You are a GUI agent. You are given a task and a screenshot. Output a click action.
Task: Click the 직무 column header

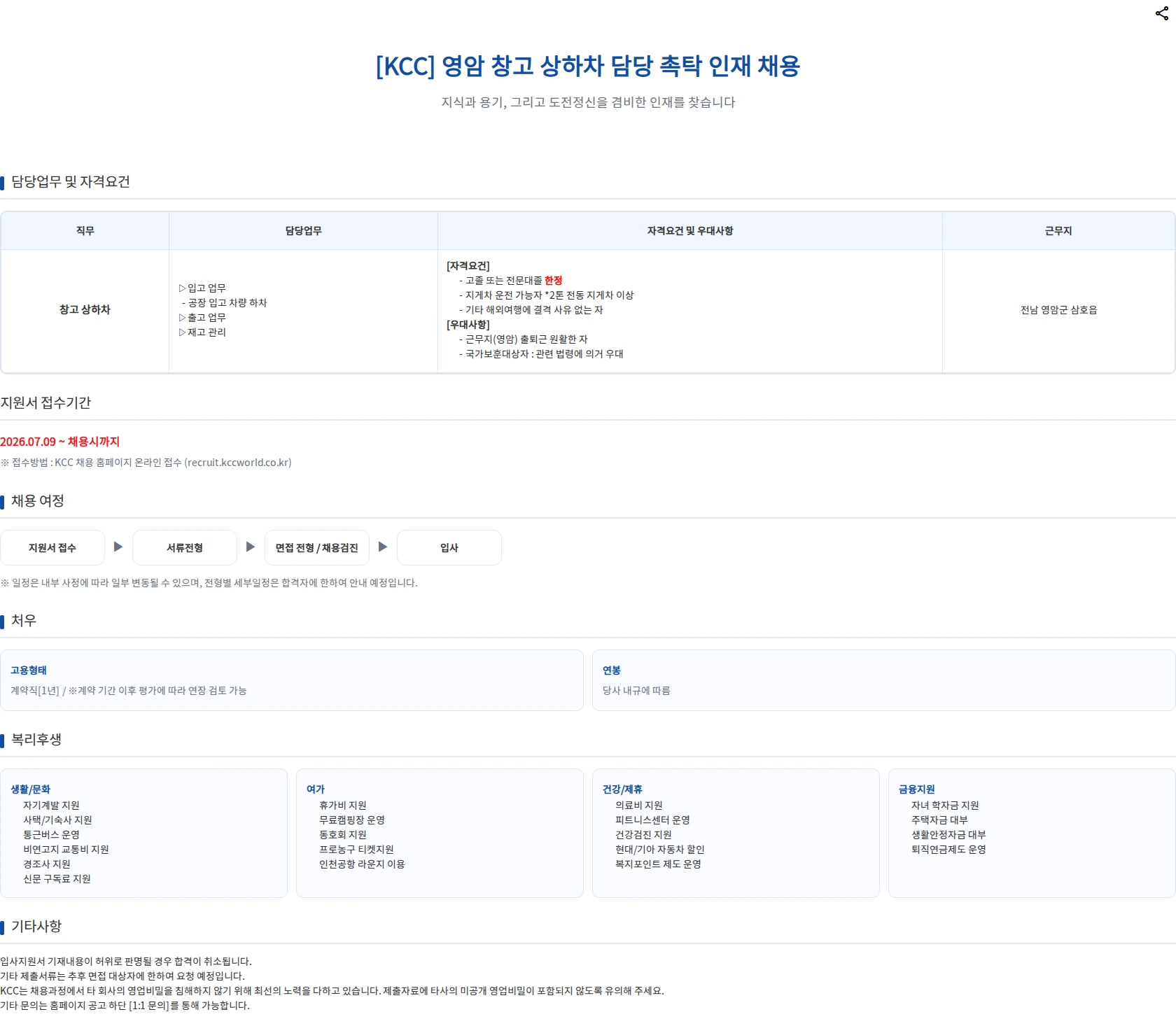(x=85, y=231)
